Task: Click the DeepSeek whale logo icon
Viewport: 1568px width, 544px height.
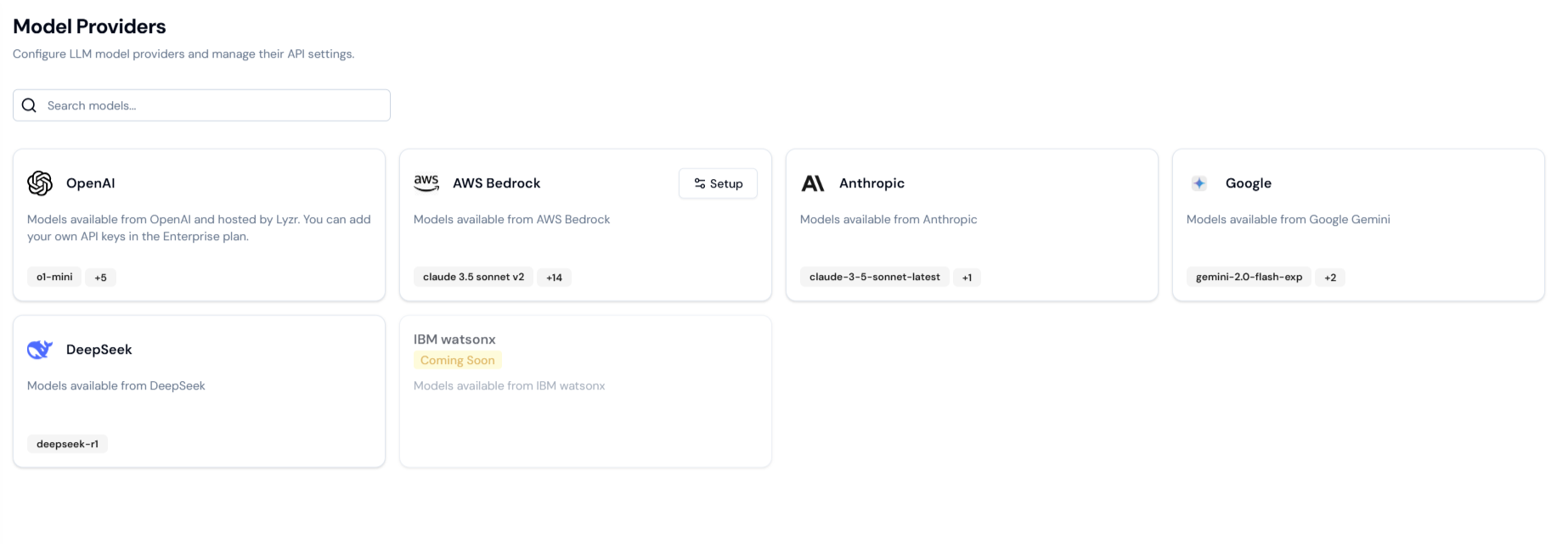Action: tap(40, 350)
